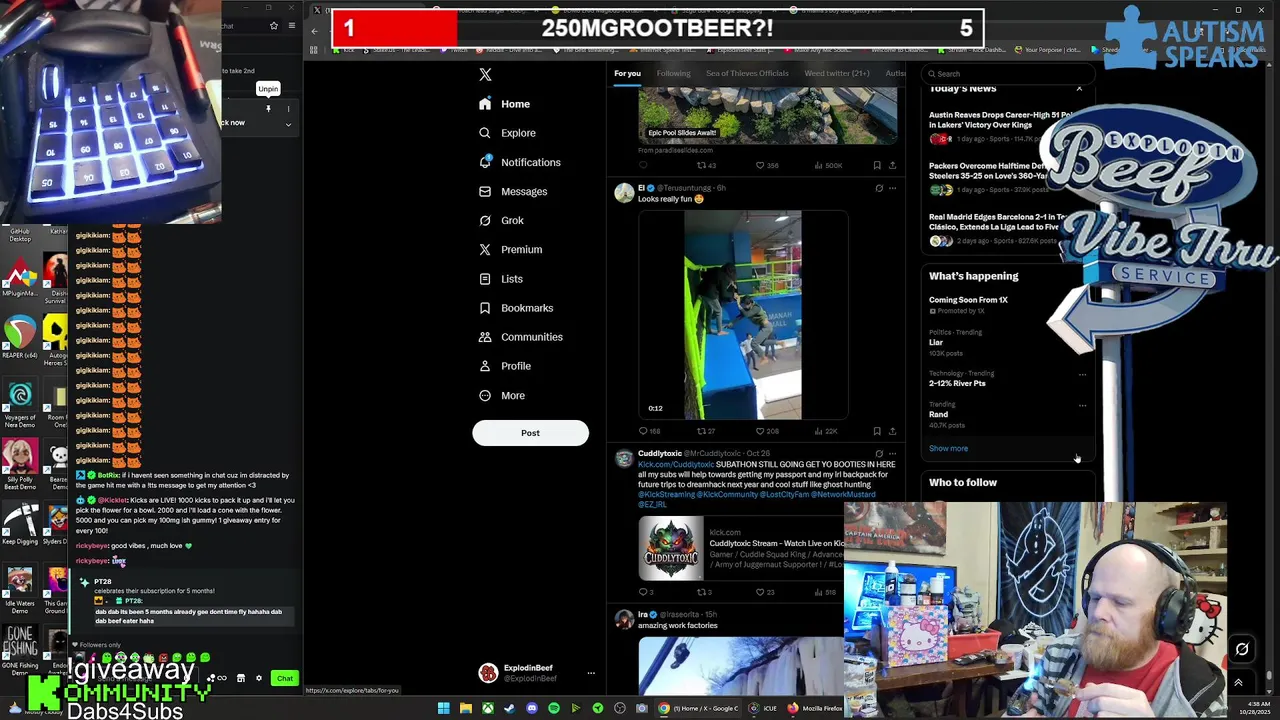Share El's post
This screenshot has width=1280, height=720.
point(892,431)
